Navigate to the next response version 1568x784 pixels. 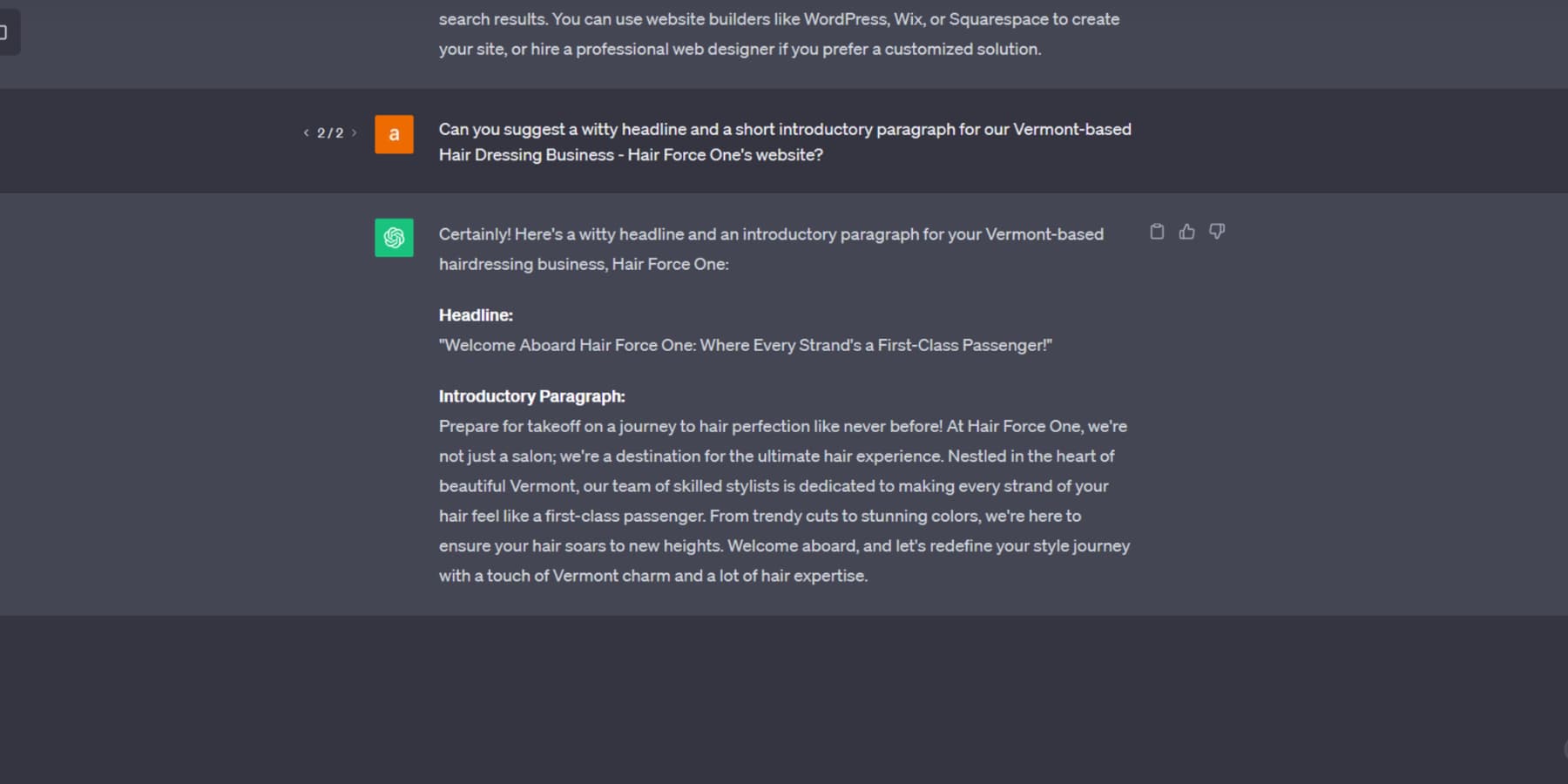(x=355, y=132)
